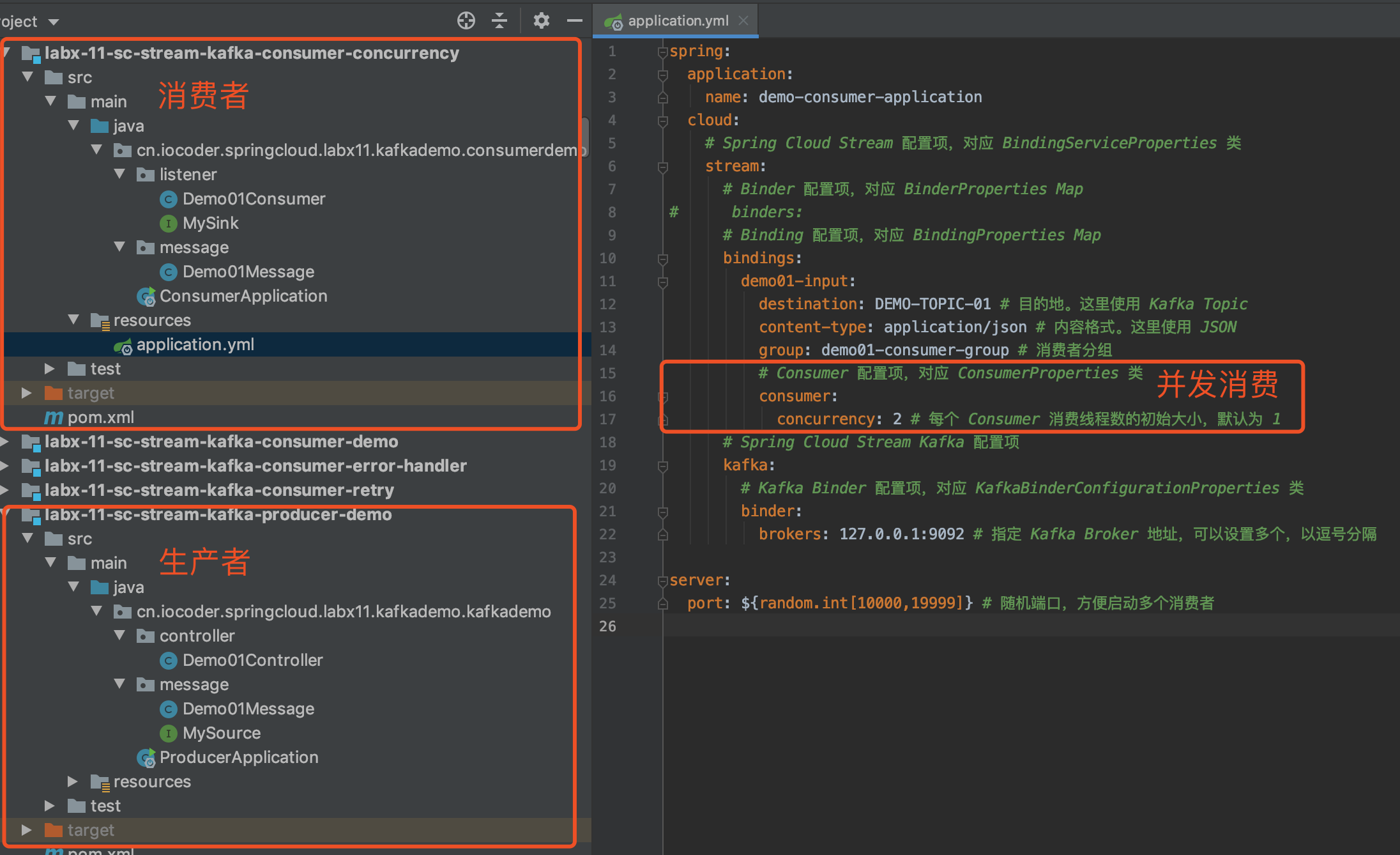Fold the server block at line 24
This screenshot has height=855, width=1400.
[x=663, y=581]
